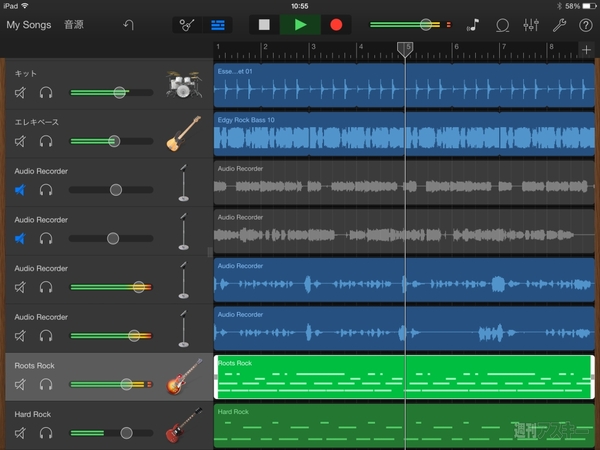The image size is (600, 450).
Task: Select the Roots Rock guitar icon
Action: click(x=182, y=379)
